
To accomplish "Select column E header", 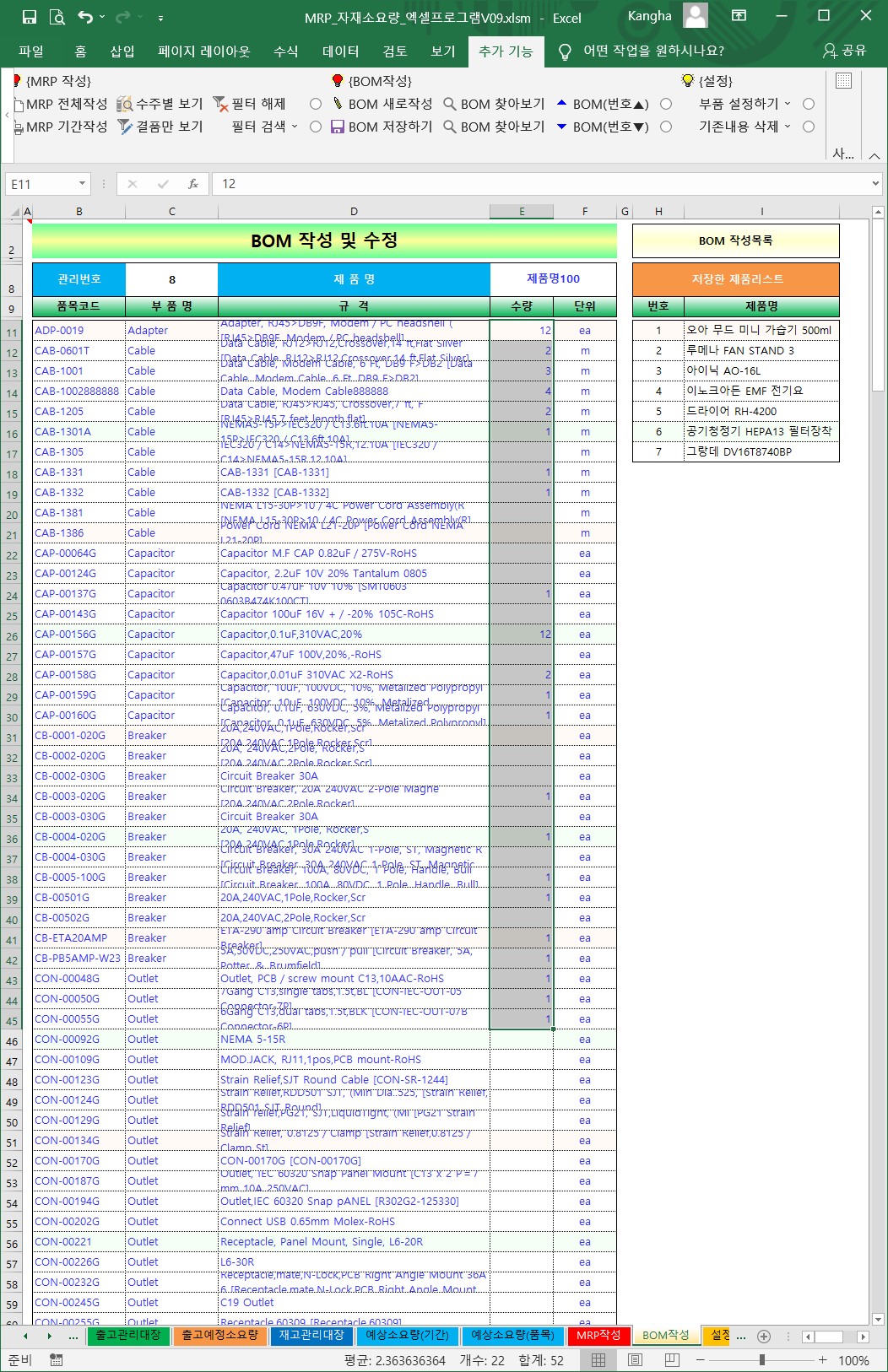I will point(522,212).
